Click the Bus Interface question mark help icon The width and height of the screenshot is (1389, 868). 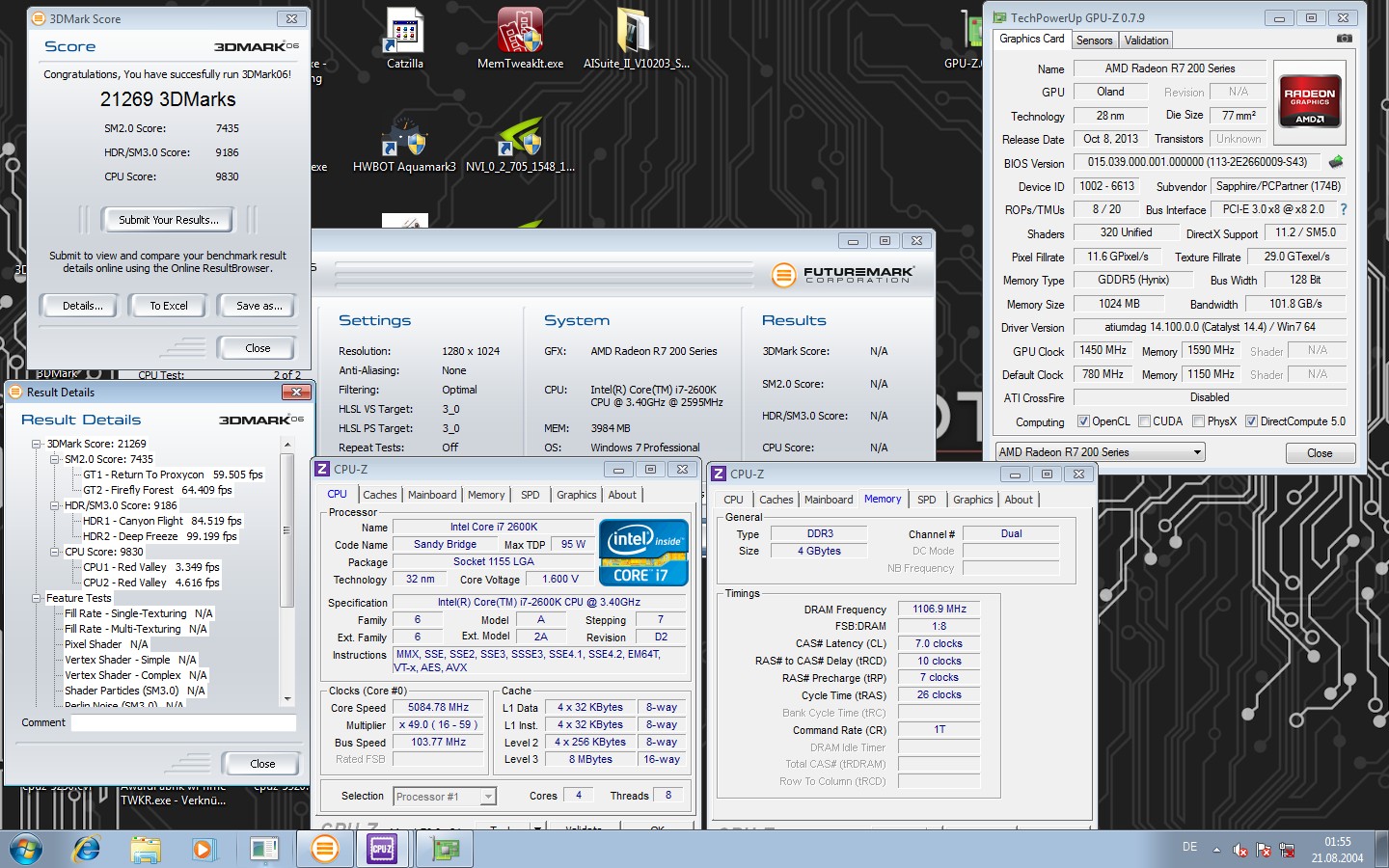pos(1343,209)
